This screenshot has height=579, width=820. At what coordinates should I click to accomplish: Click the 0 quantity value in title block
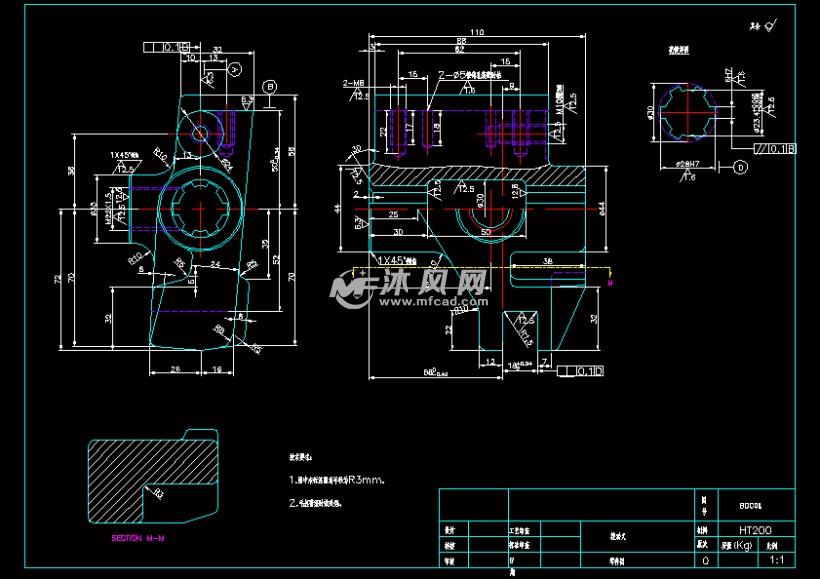point(705,560)
